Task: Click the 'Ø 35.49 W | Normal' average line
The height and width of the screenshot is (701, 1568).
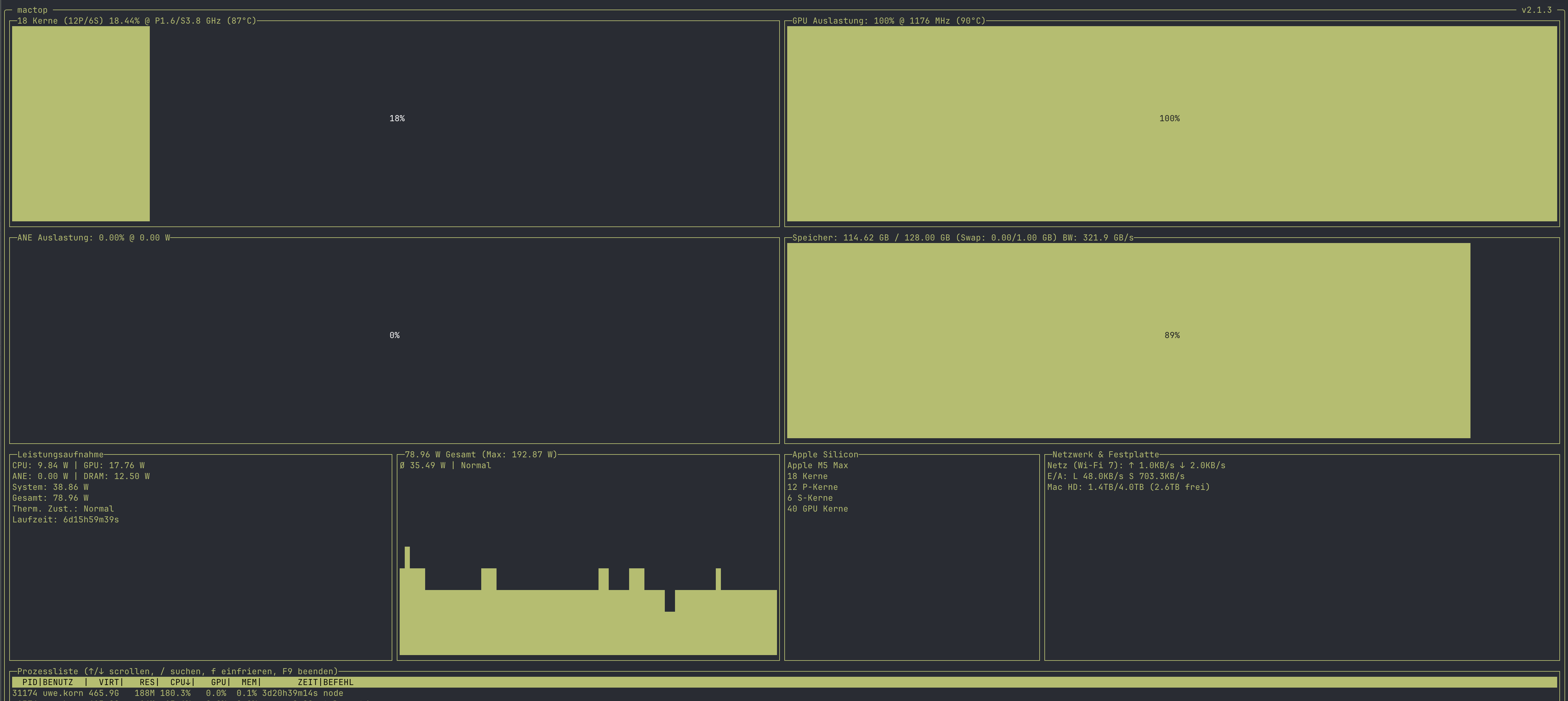Action: point(446,465)
